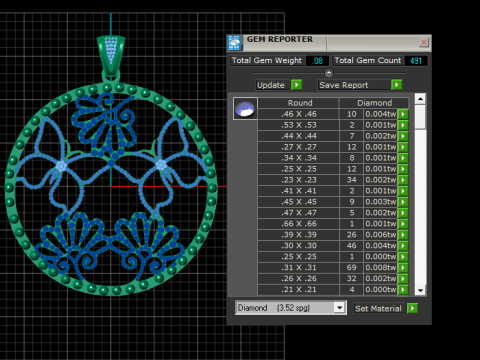The height and width of the screenshot is (360, 480).
Task: Click scroll down arrow in gem list
Action: click(x=420, y=290)
